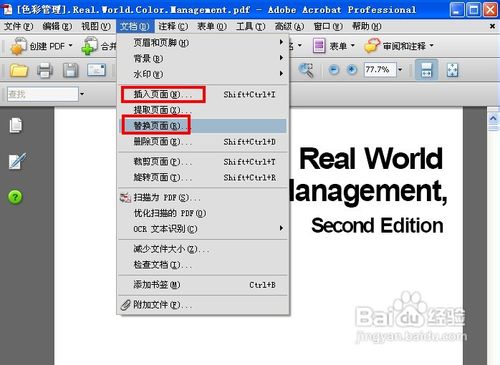Close the document with the menu bar X

pyautogui.click(x=492, y=26)
